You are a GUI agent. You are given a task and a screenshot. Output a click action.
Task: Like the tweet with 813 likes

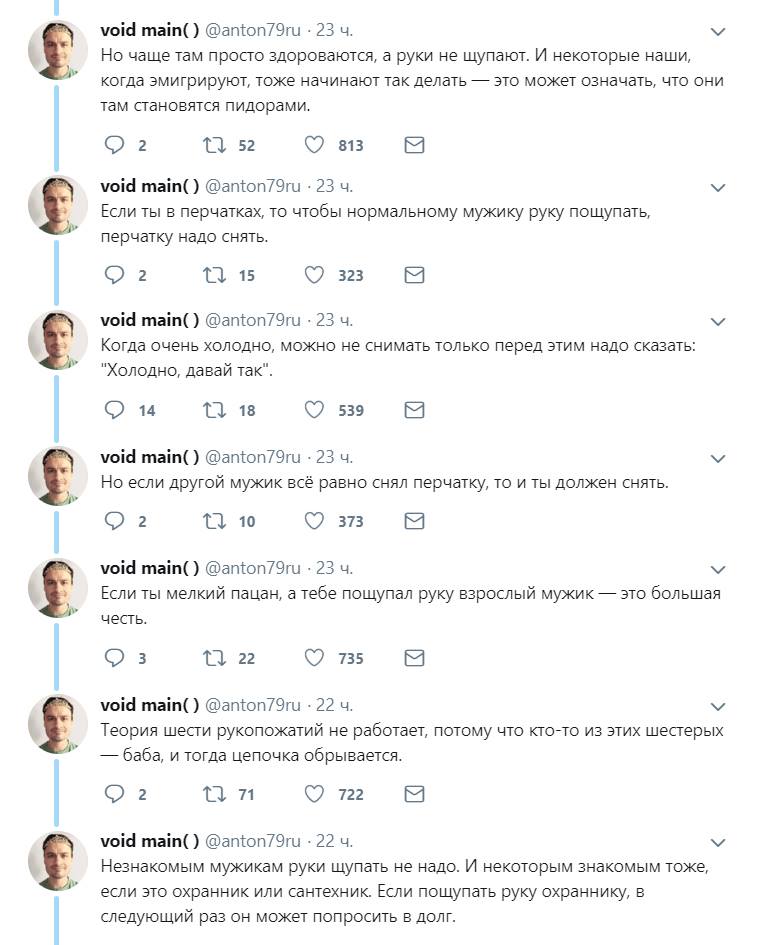[314, 145]
